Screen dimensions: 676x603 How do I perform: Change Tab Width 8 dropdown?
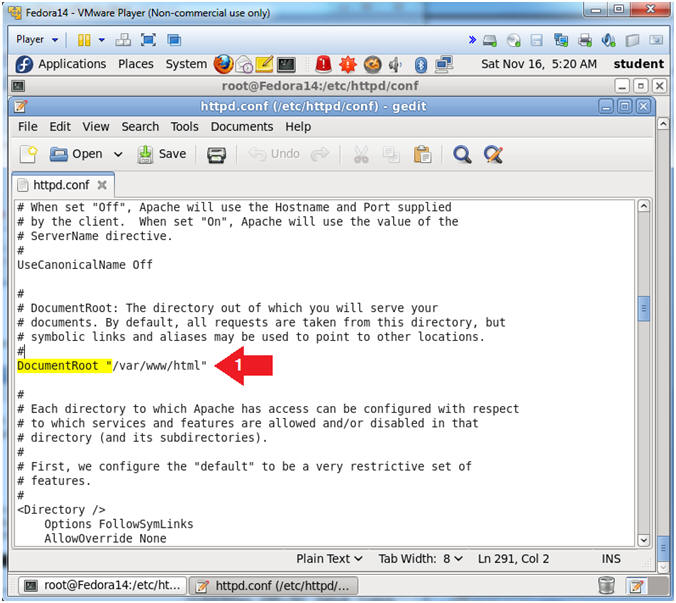(421, 559)
